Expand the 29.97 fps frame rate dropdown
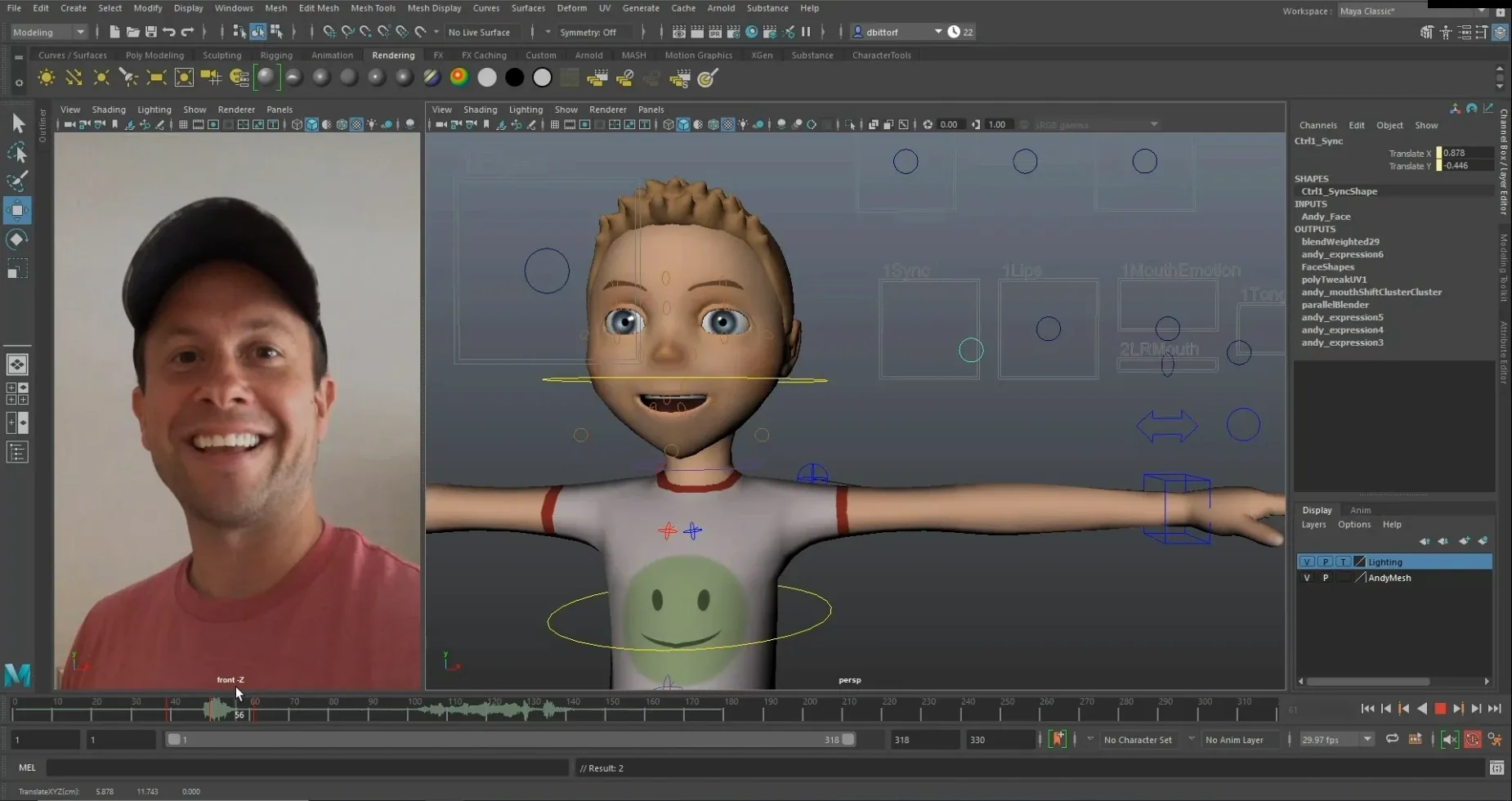 point(1367,740)
